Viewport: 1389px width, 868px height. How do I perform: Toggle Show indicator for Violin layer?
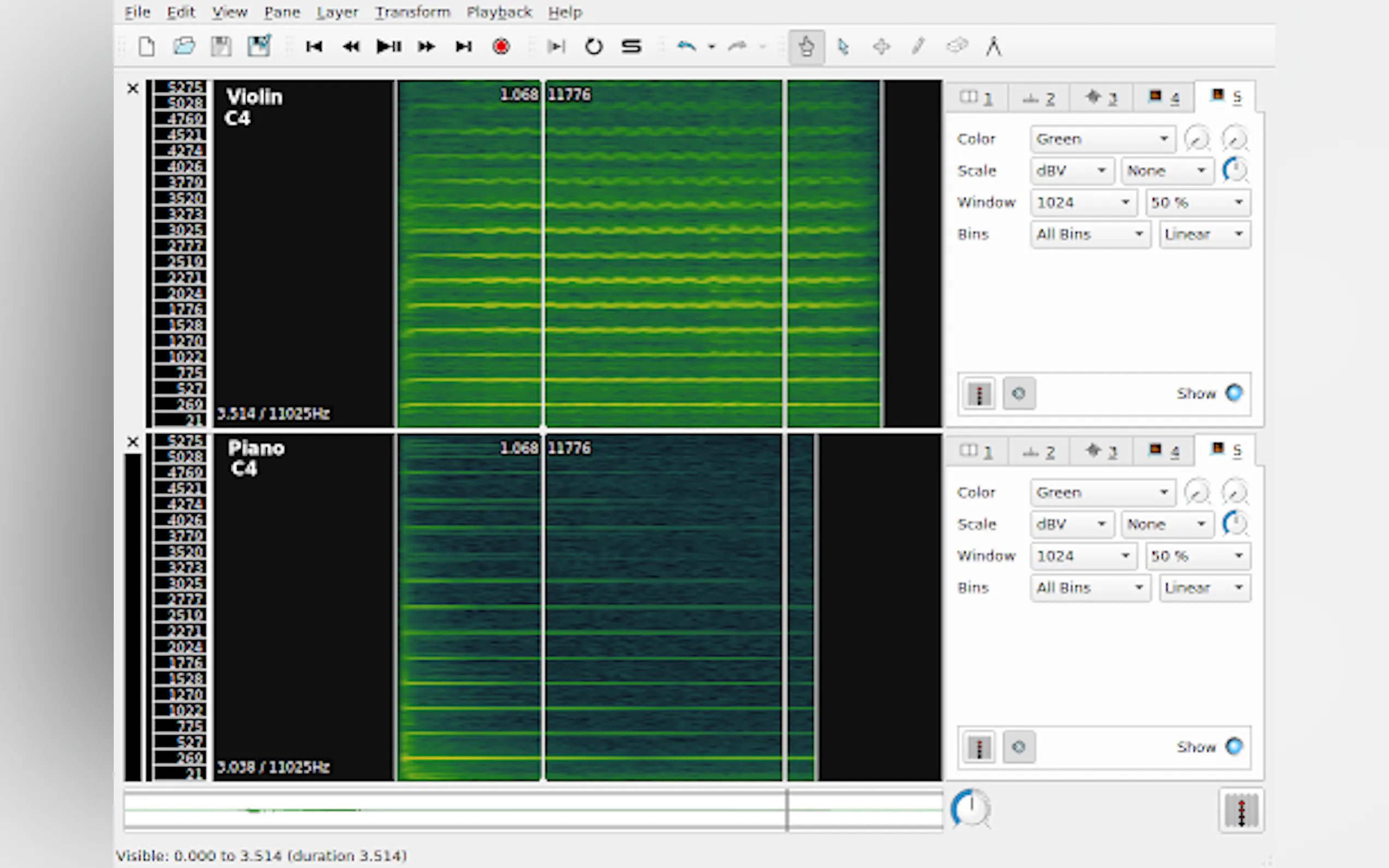[x=1234, y=393]
